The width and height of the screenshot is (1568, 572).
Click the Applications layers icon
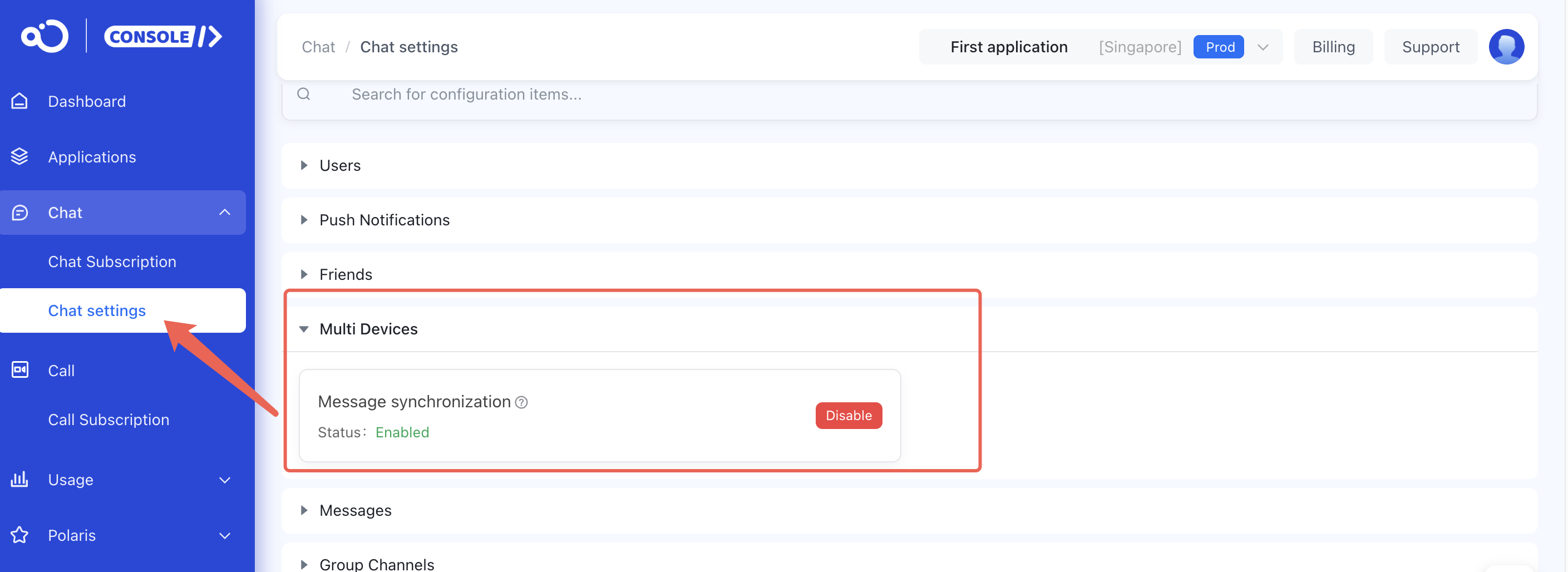(x=19, y=156)
